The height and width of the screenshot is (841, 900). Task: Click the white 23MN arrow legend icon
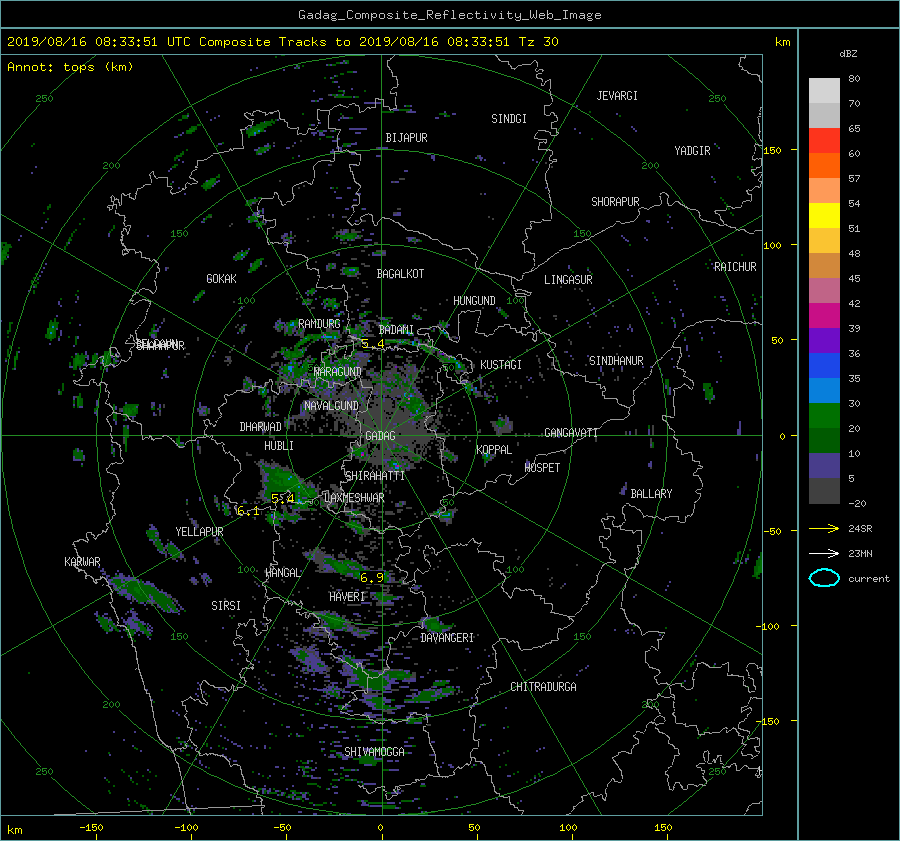(824, 553)
